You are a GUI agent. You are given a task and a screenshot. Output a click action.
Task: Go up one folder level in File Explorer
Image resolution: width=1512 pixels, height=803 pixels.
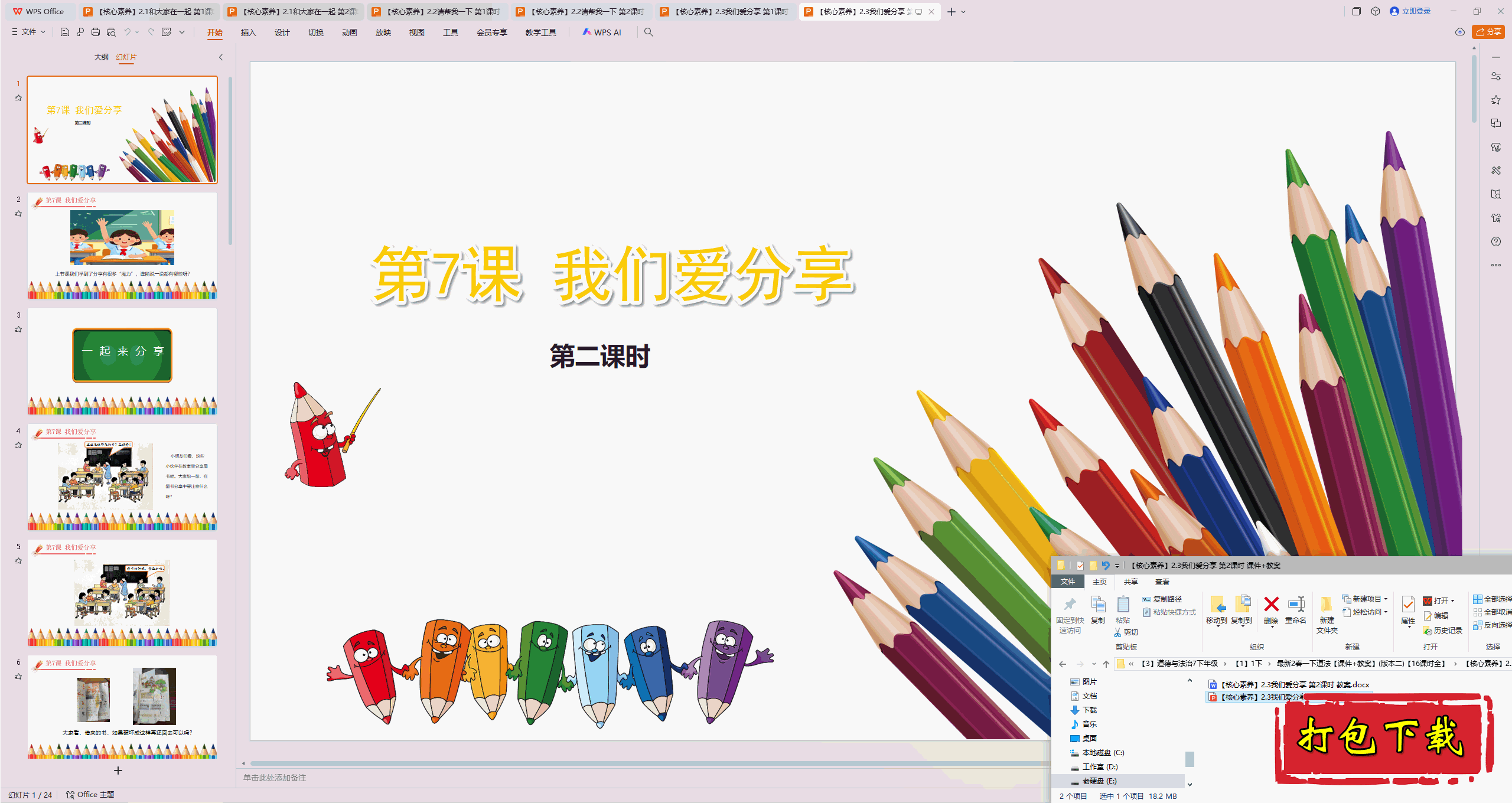click(1106, 664)
